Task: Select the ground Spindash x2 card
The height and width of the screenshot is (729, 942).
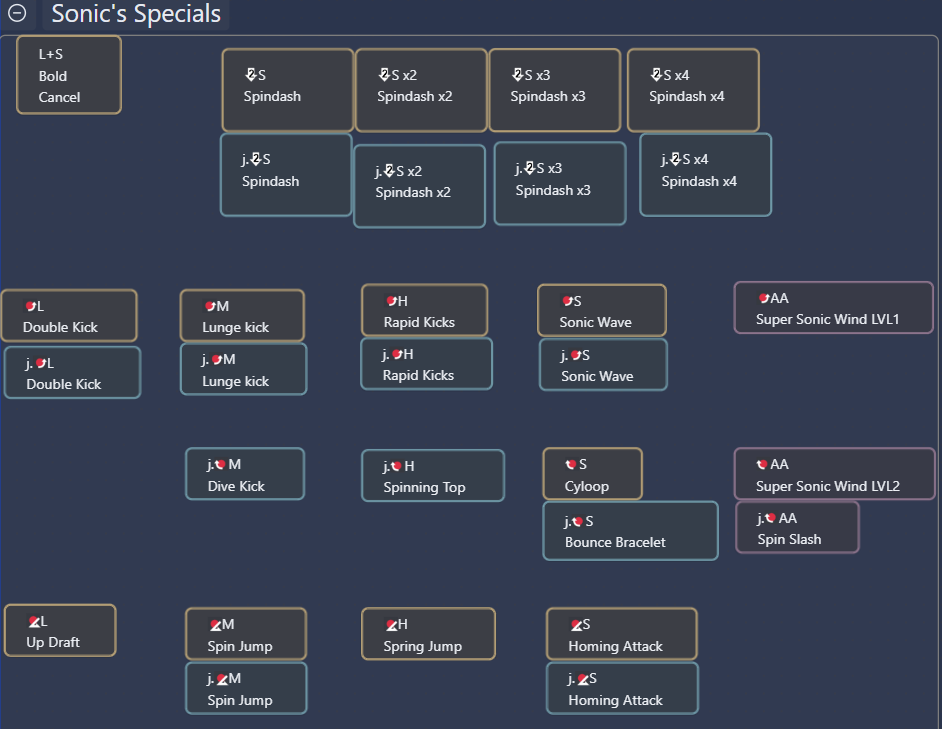Action: click(421, 90)
